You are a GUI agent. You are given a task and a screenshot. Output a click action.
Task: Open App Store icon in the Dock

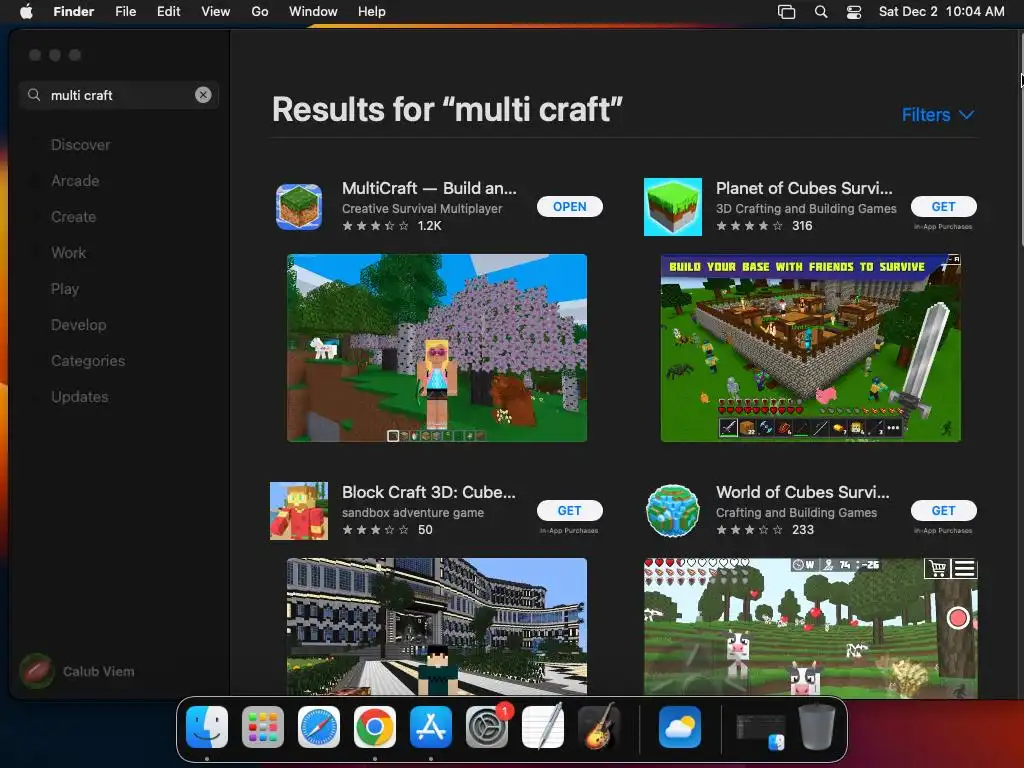[x=431, y=727]
